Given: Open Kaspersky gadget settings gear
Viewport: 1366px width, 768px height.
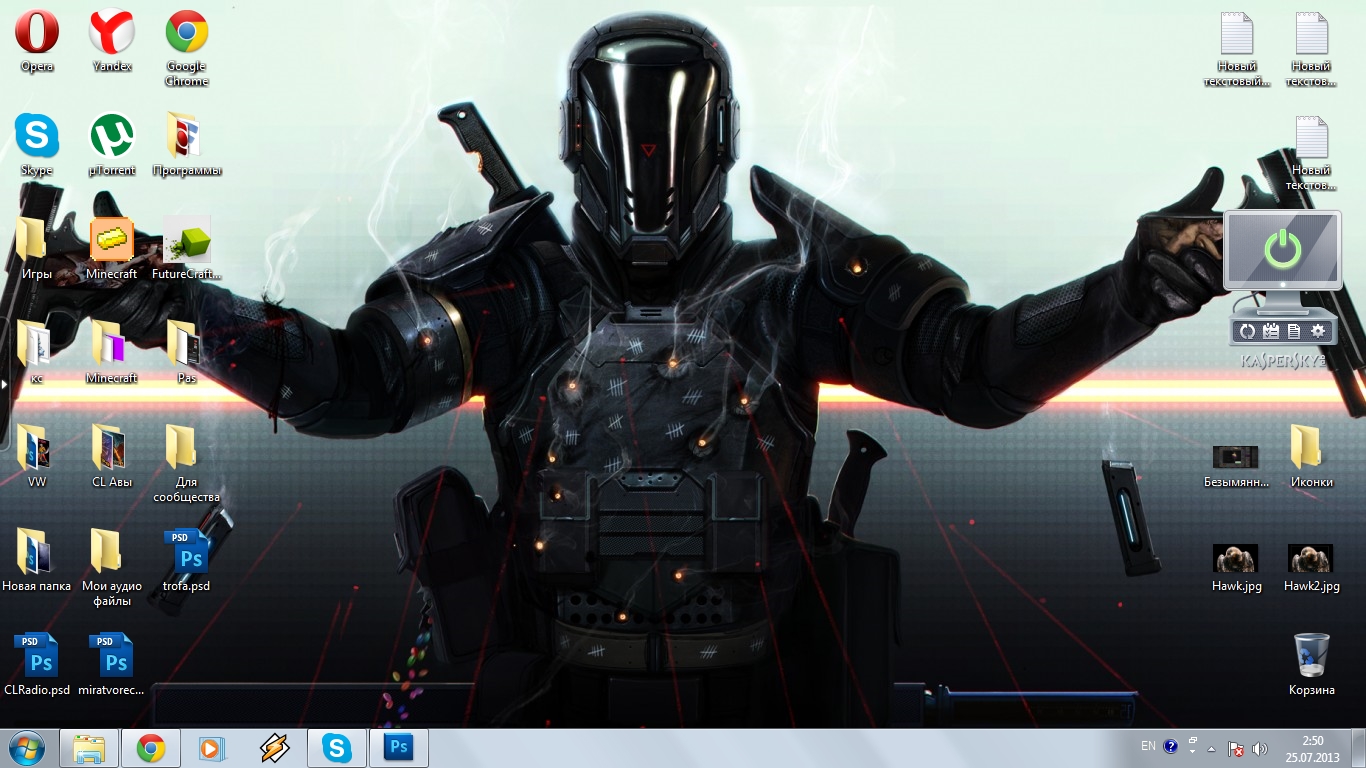Looking at the screenshot, I should pyautogui.click(x=1318, y=331).
